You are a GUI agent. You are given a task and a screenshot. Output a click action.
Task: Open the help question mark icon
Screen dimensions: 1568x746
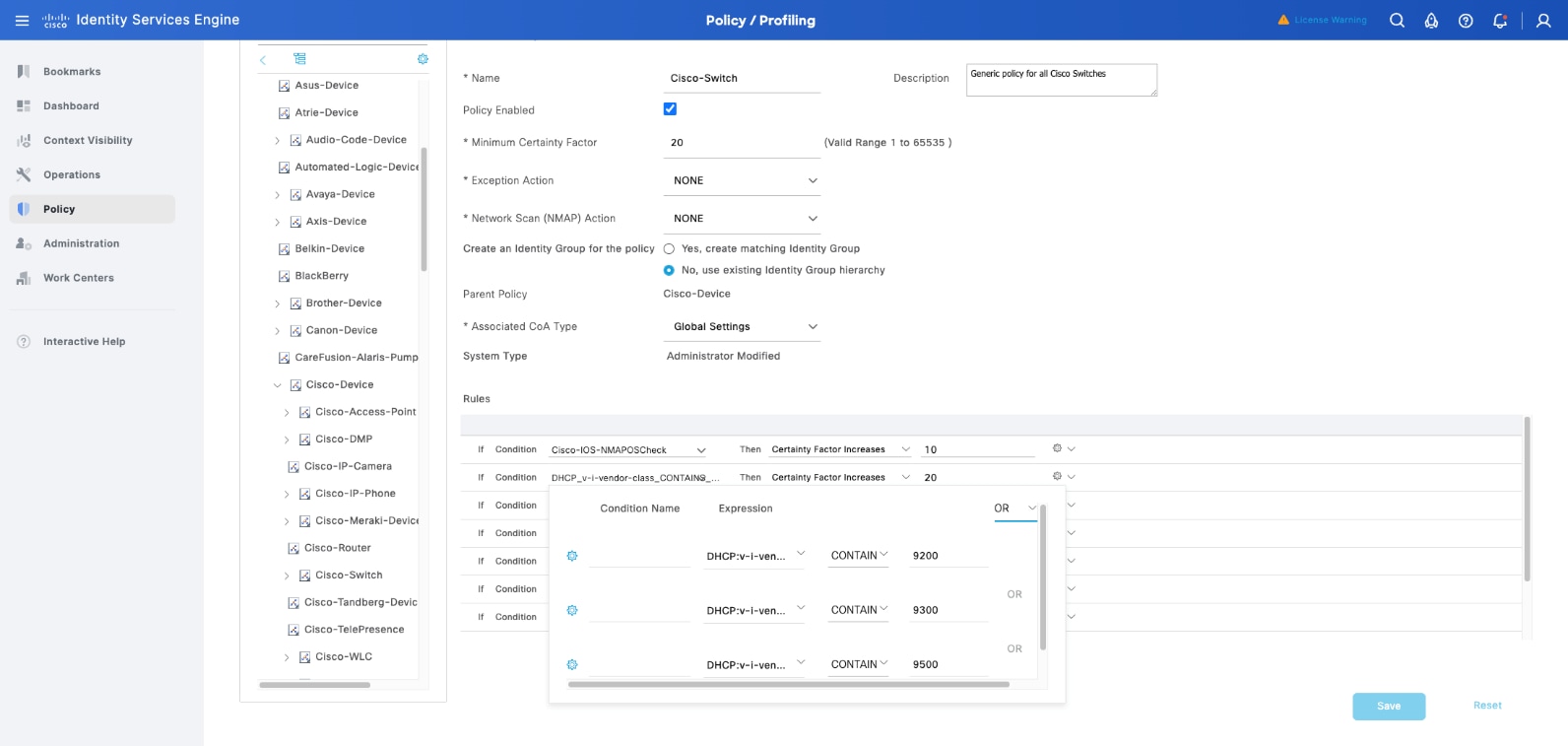pyautogui.click(x=1466, y=21)
